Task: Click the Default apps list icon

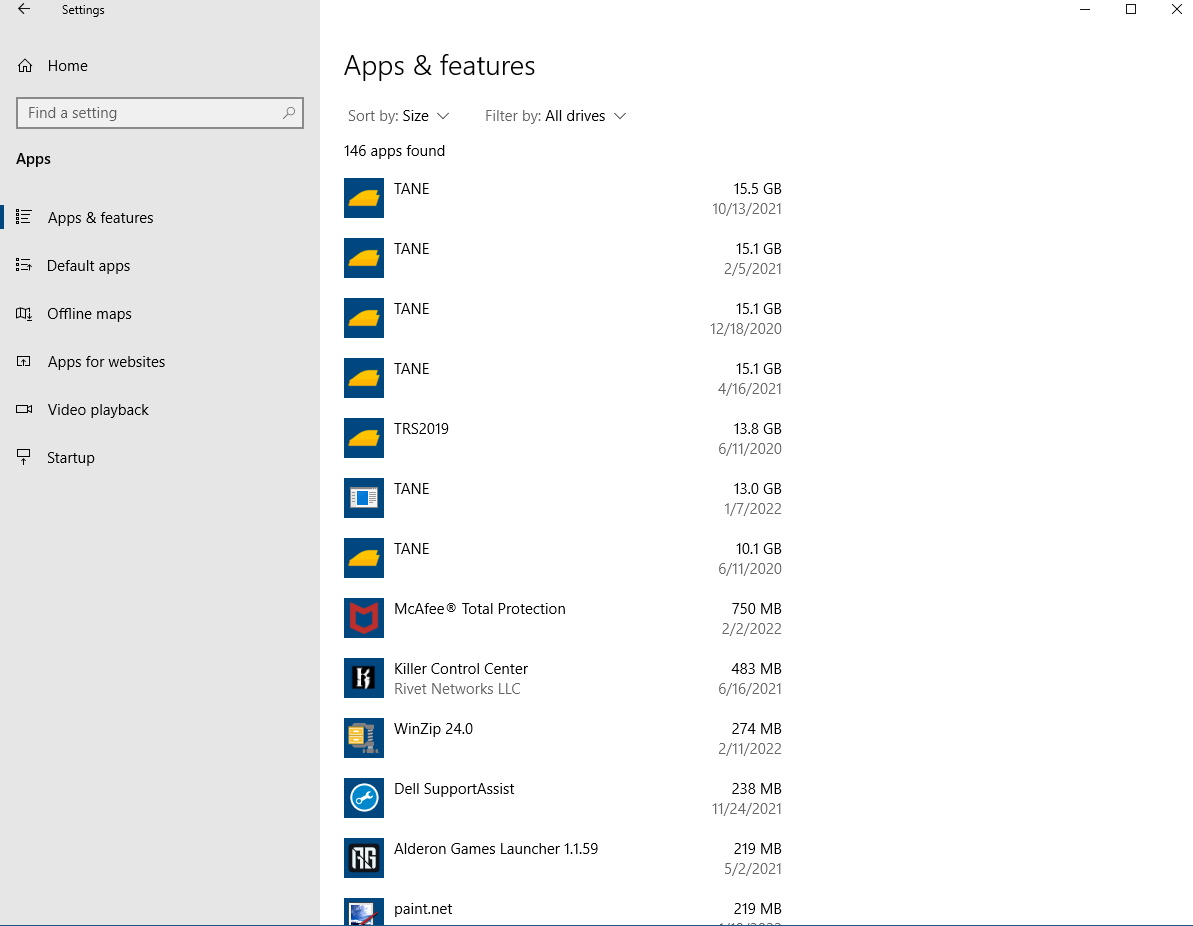Action: (24, 265)
